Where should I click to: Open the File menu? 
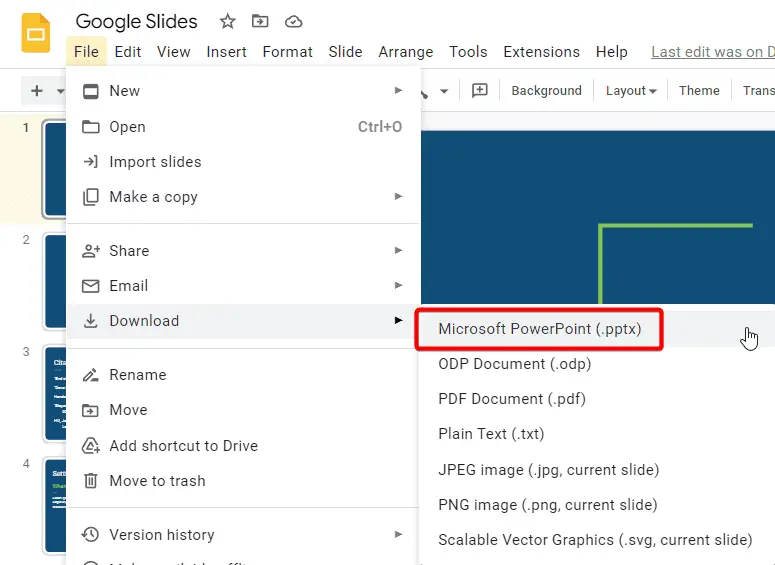[x=86, y=51]
